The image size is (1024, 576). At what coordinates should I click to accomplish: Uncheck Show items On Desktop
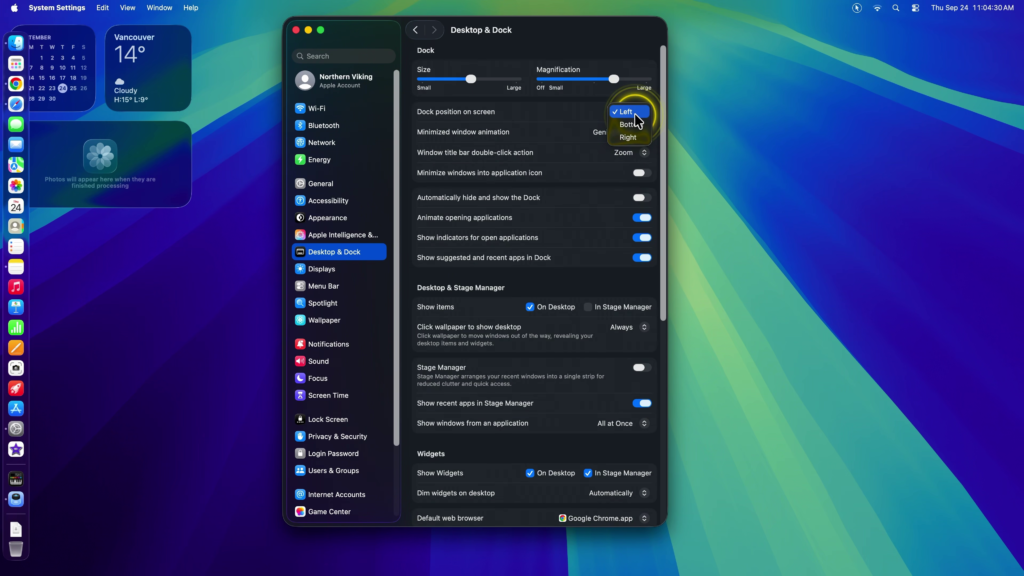point(530,307)
